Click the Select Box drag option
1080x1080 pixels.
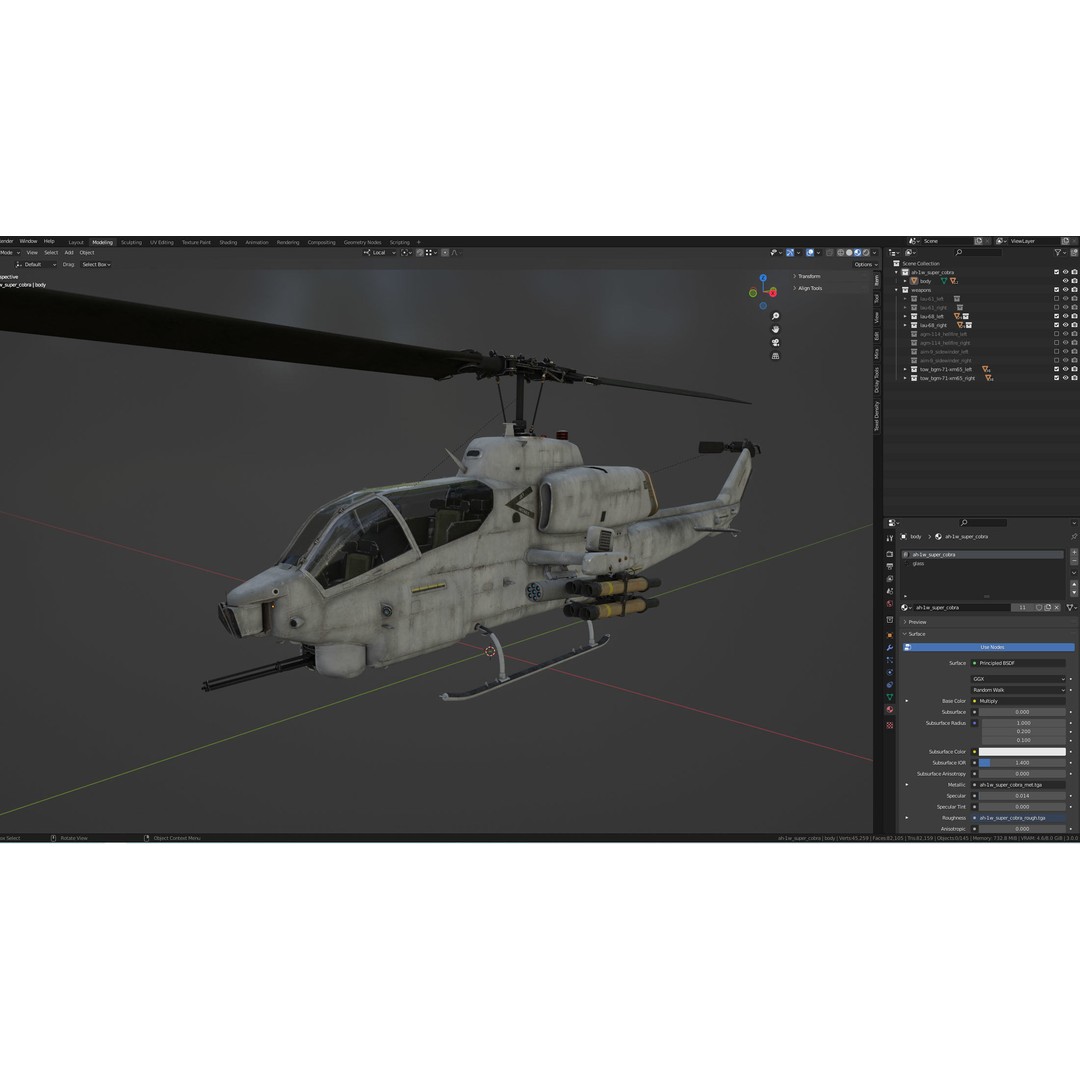[x=96, y=264]
